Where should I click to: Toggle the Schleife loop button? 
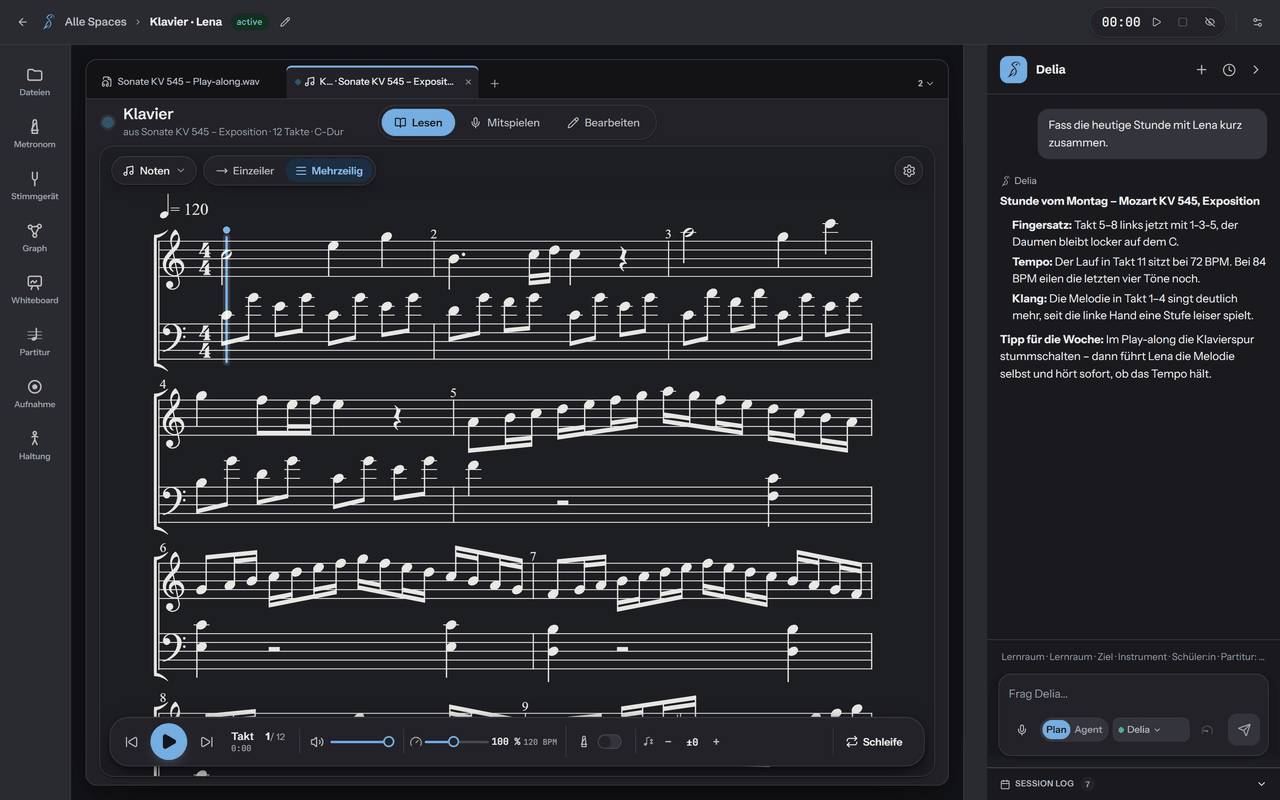click(x=874, y=742)
